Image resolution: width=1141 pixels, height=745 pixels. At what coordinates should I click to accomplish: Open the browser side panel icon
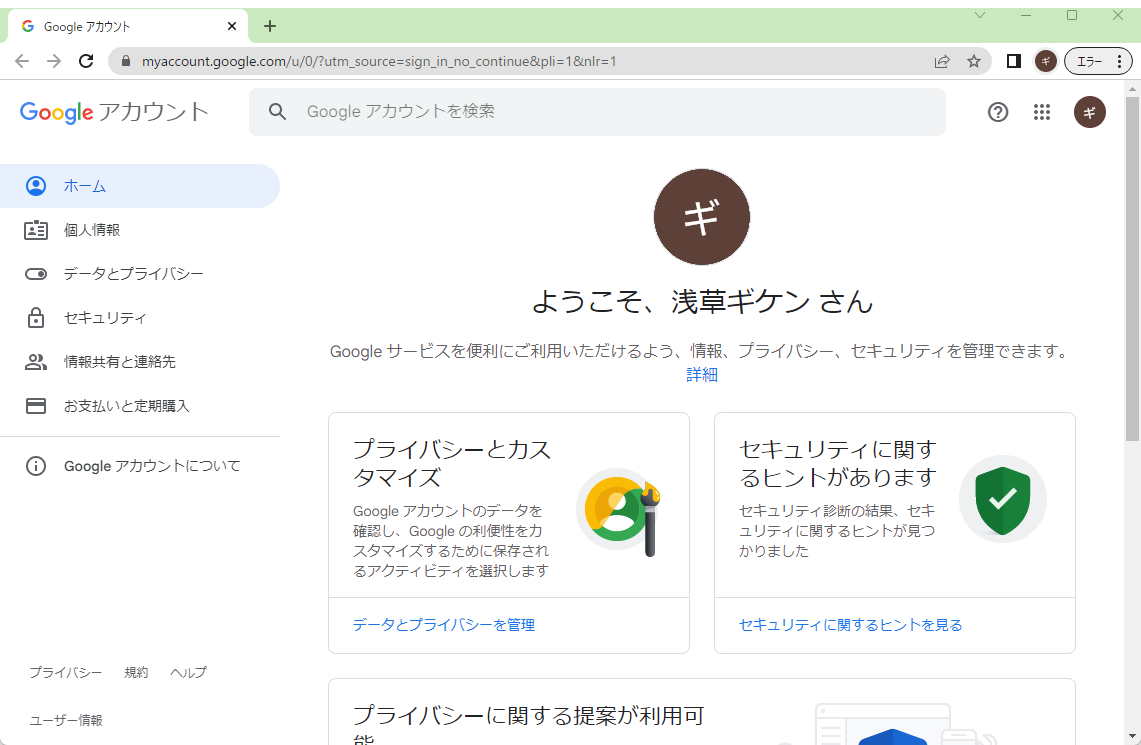point(1014,61)
